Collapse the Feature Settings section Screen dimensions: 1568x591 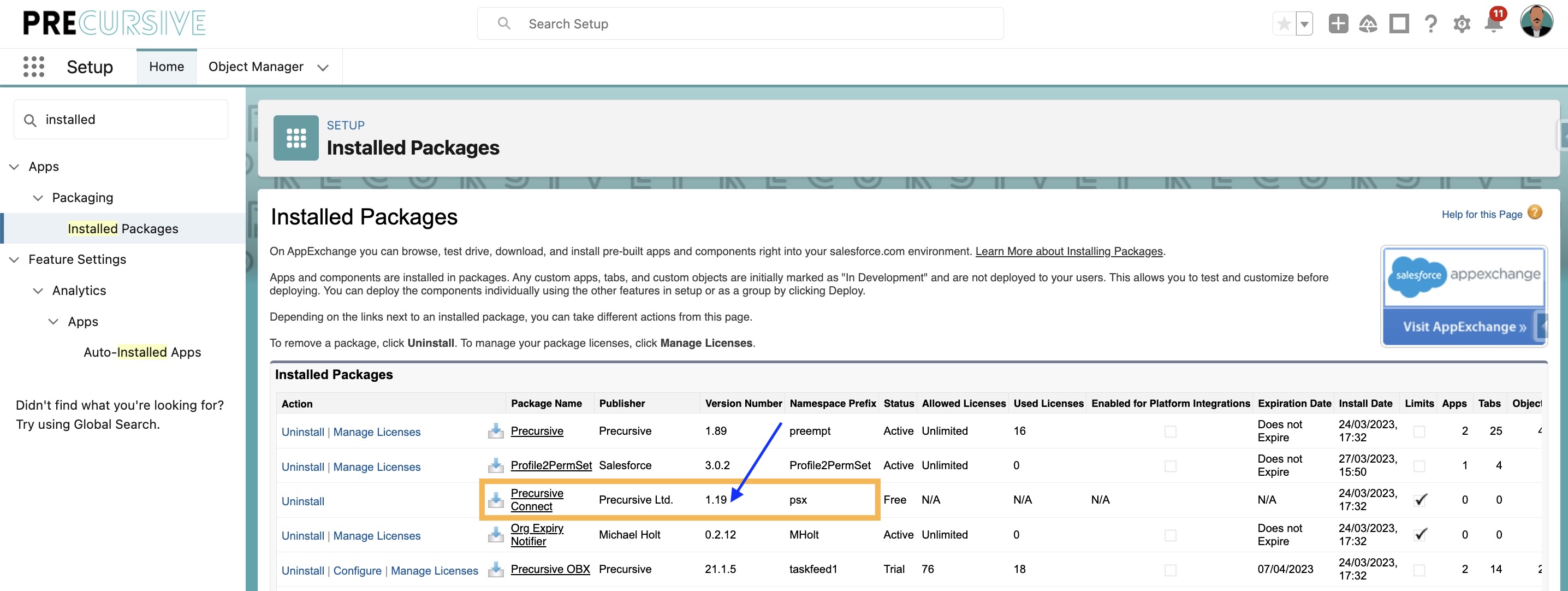pyautogui.click(x=14, y=259)
